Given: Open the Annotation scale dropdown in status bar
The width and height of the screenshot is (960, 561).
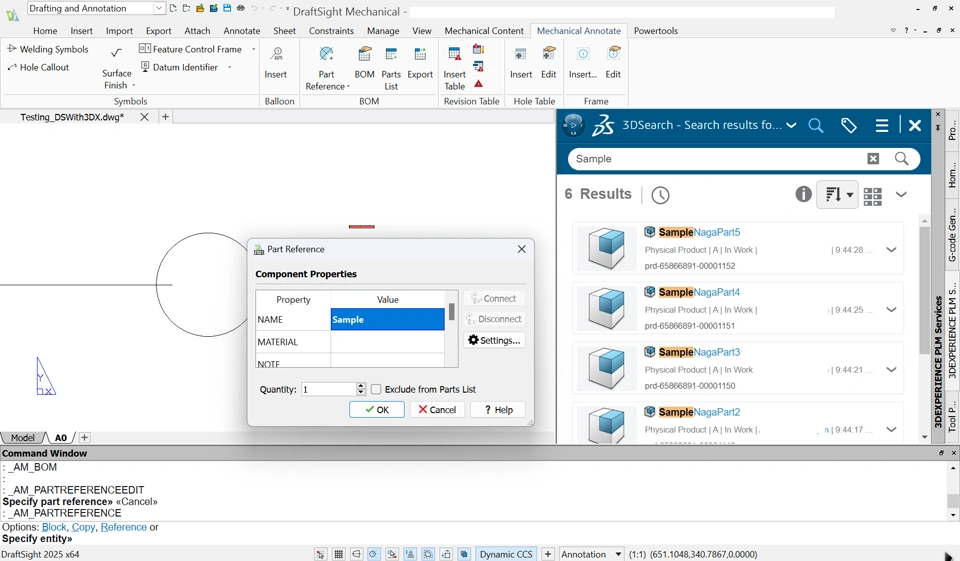Looking at the screenshot, I should click(618, 554).
